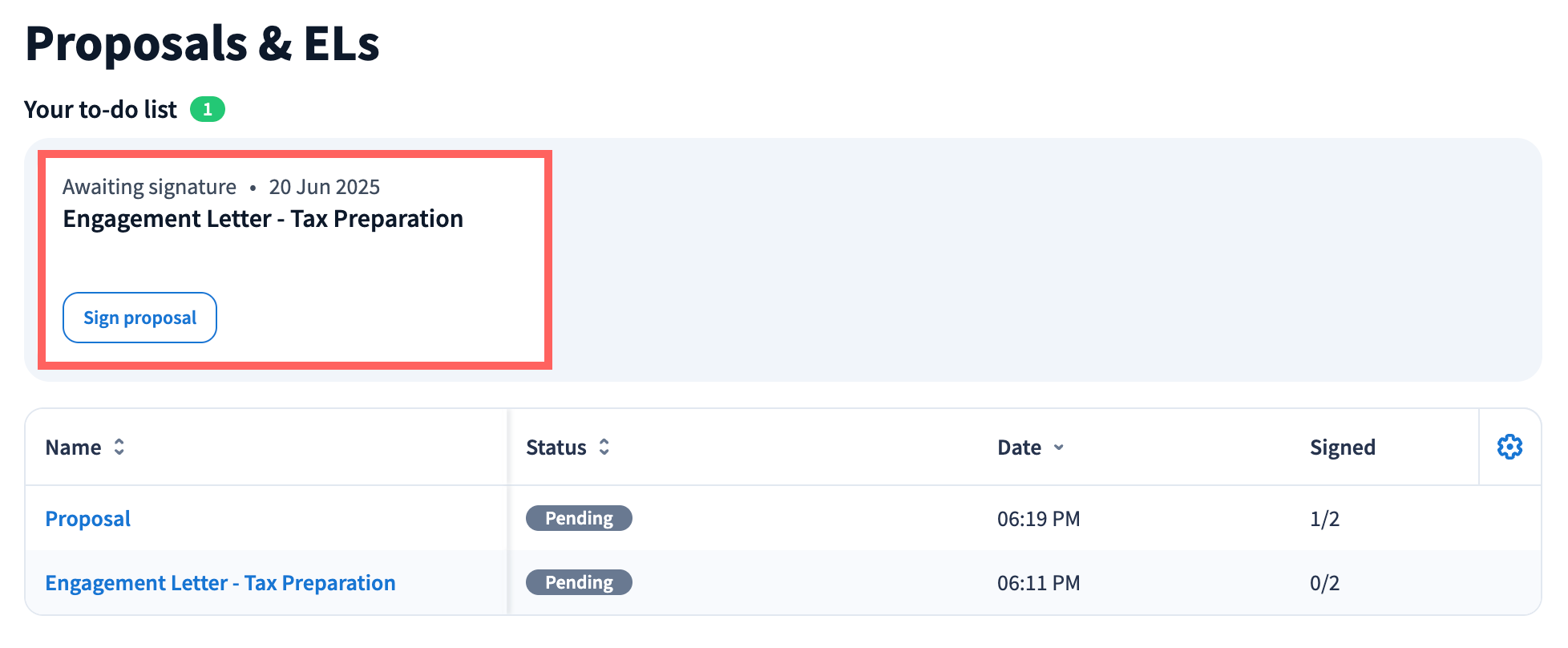This screenshot has height=648, width=1568.
Task: Click the to-do card's Engagement Letter title
Action: tap(263, 219)
